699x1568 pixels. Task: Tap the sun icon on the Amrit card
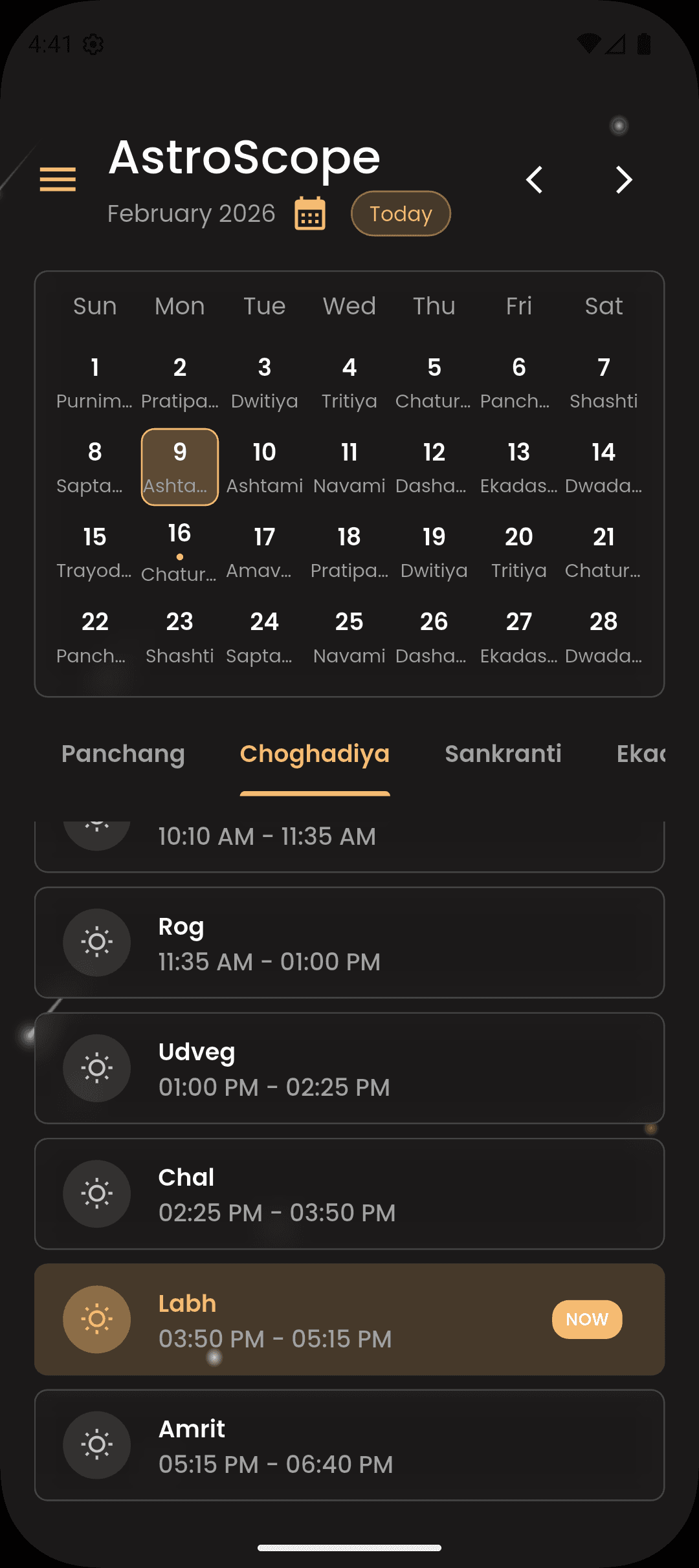coord(96,1444)
